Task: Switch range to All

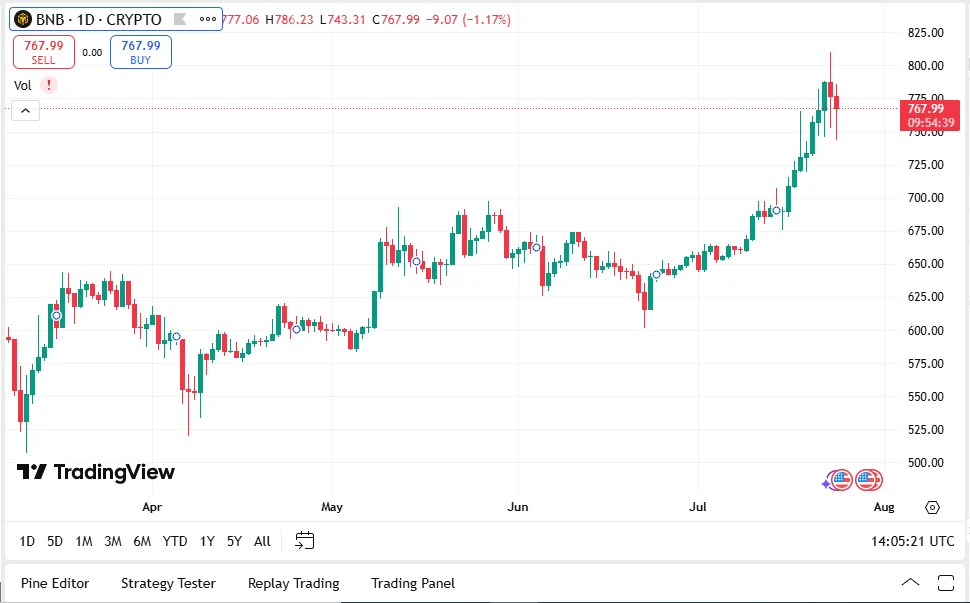Action: (262, 541)
